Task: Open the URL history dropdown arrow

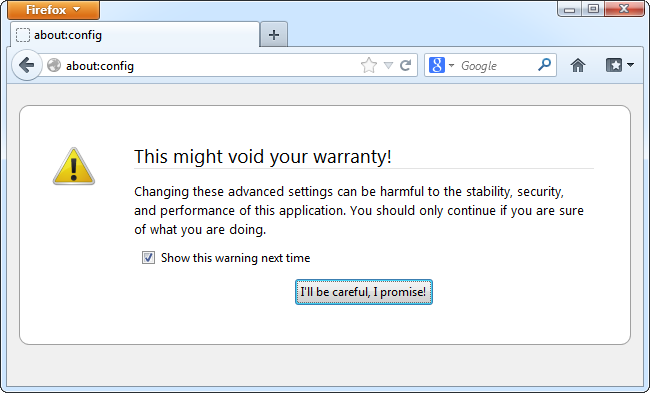Action: 388,65
